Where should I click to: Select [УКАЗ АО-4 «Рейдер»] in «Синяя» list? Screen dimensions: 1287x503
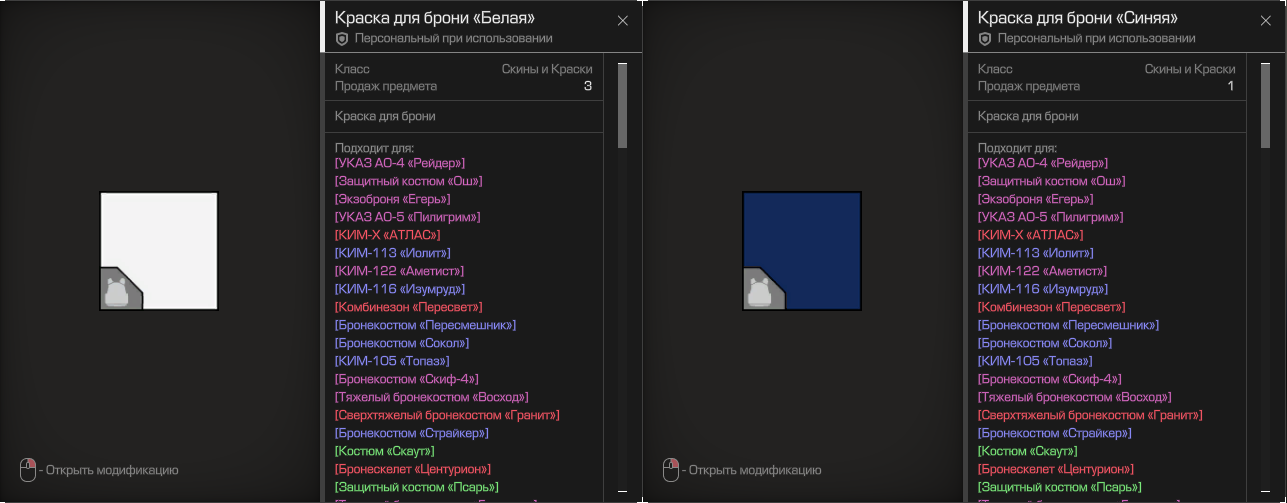click(x=1043, y=163)
